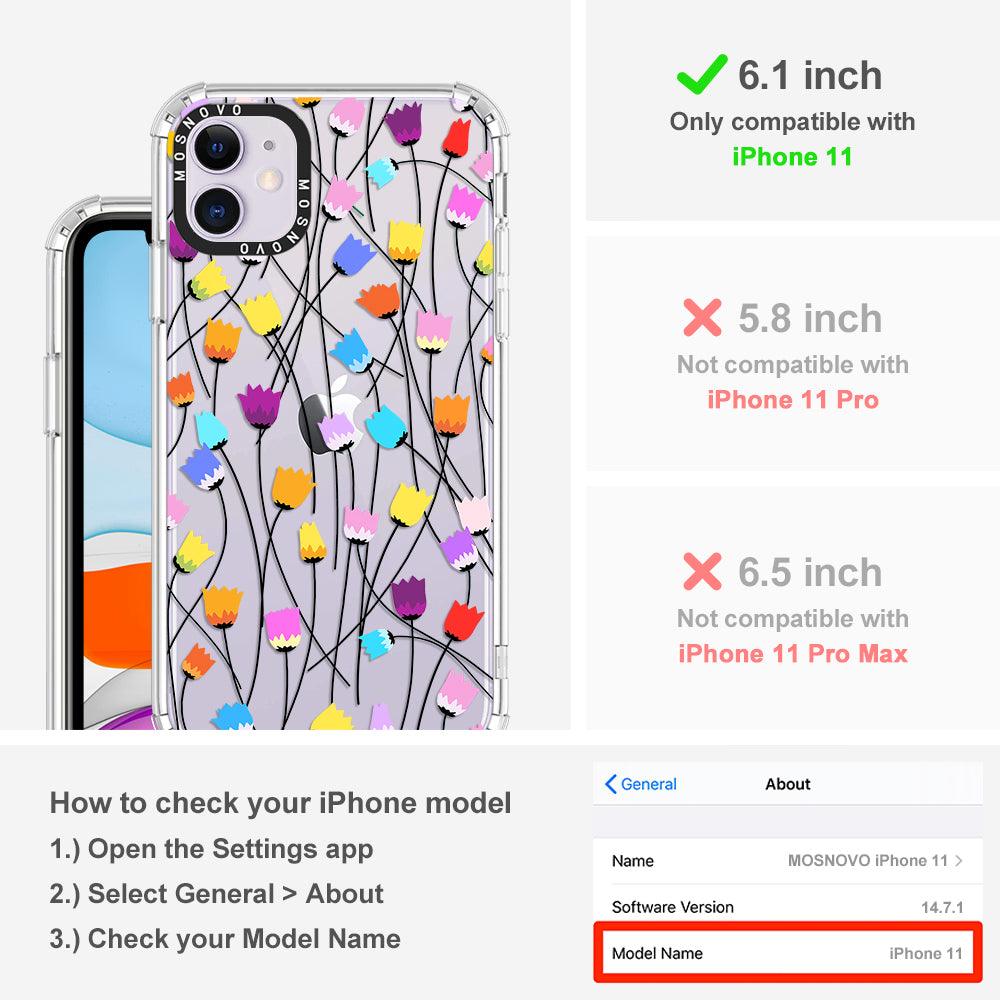Click the red X beside 5.8 inch
This screenshot has width=1000, height=1000.
coord(702,318)
